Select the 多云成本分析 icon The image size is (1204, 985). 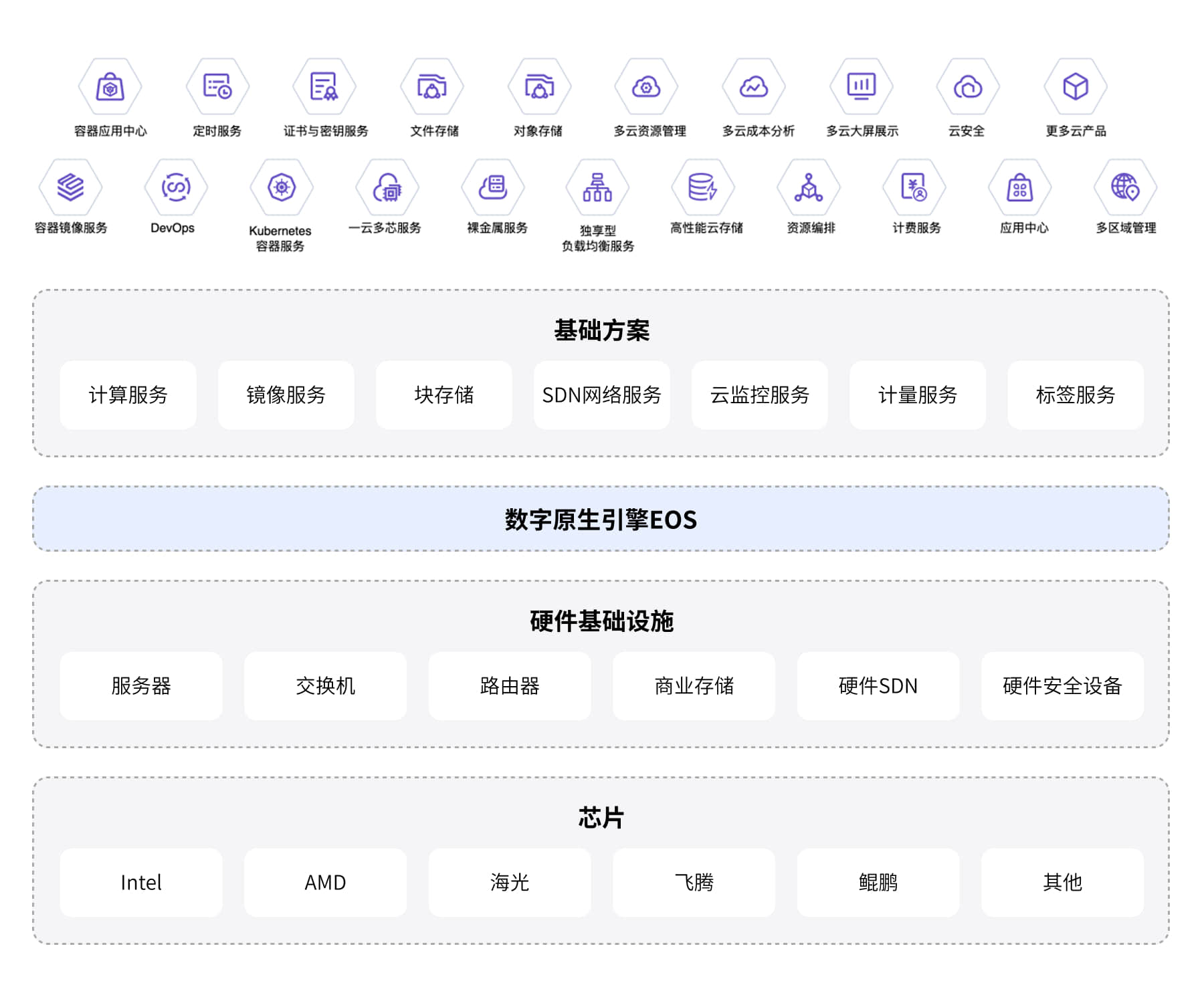[x=754, y=87]
